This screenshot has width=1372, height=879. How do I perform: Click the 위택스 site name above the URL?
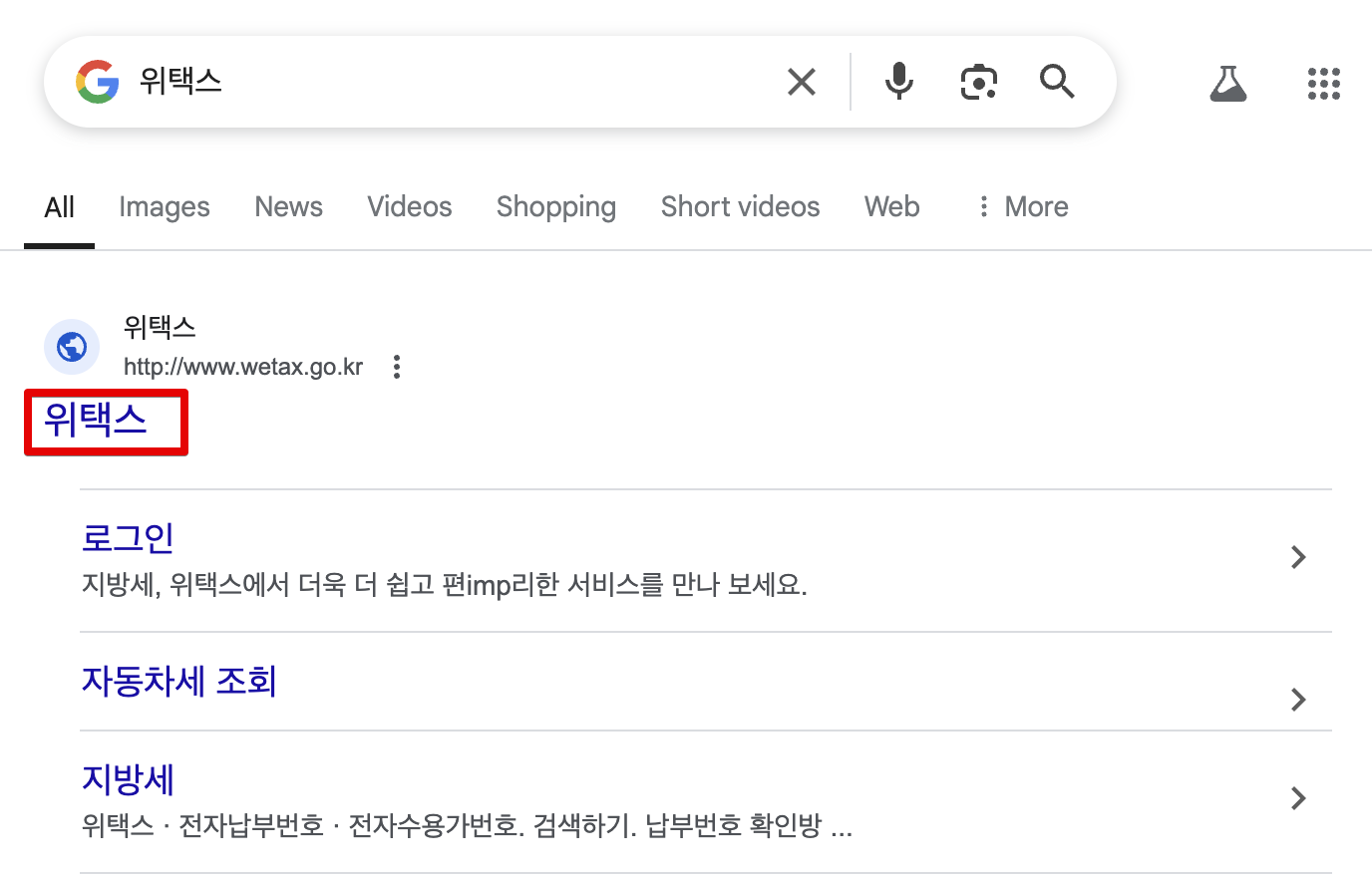tap(160, 327)
